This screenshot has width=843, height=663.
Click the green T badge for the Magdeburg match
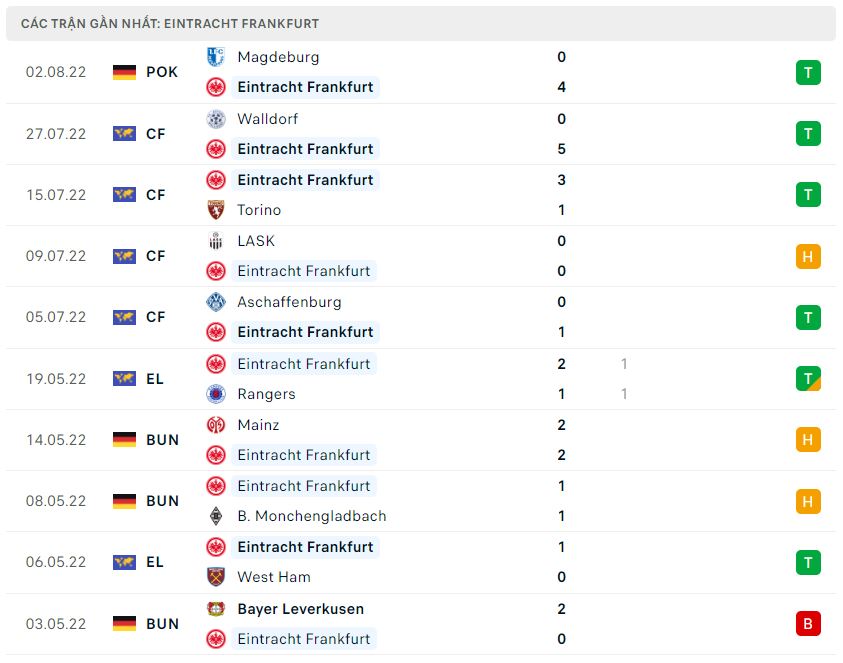point(808,72)
